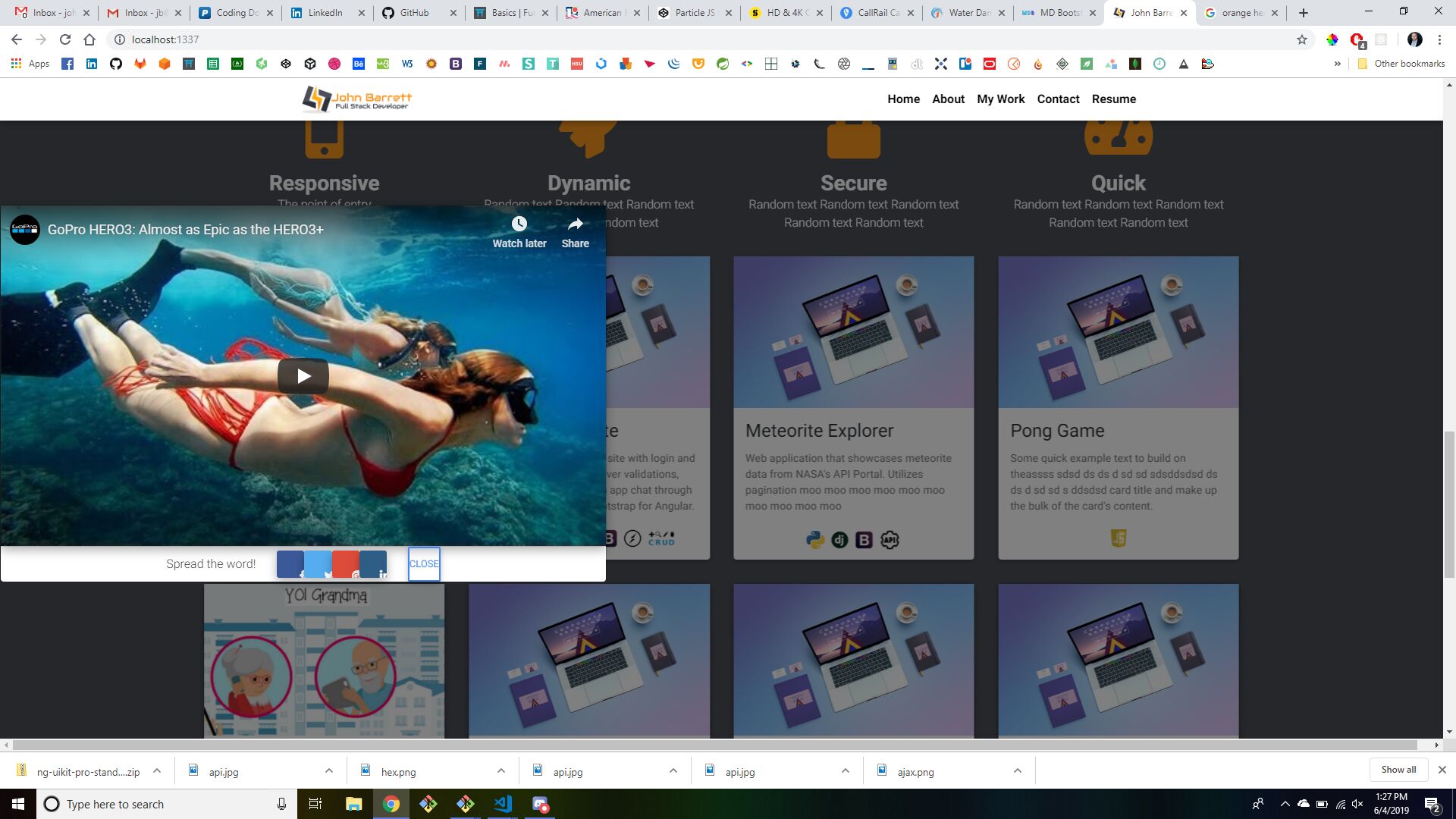Open the Facebook bookmark
1456x819 pixels.
point(67,64)
